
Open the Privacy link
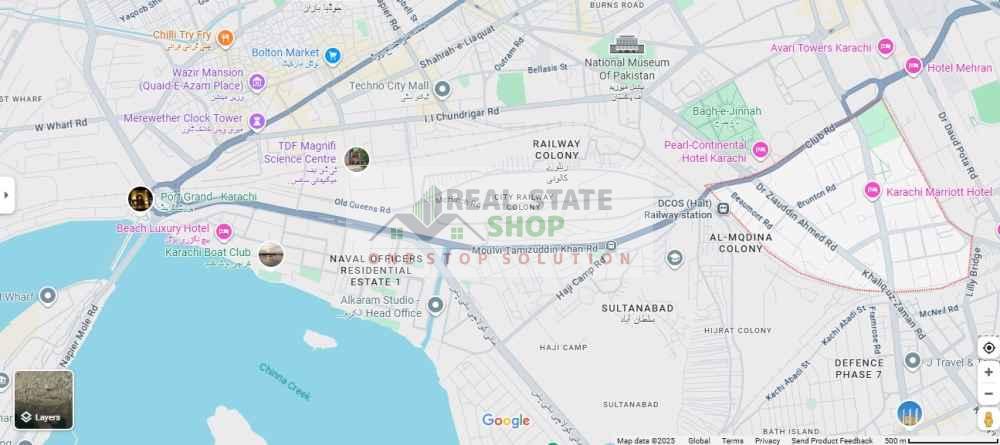tap(767, 441)
